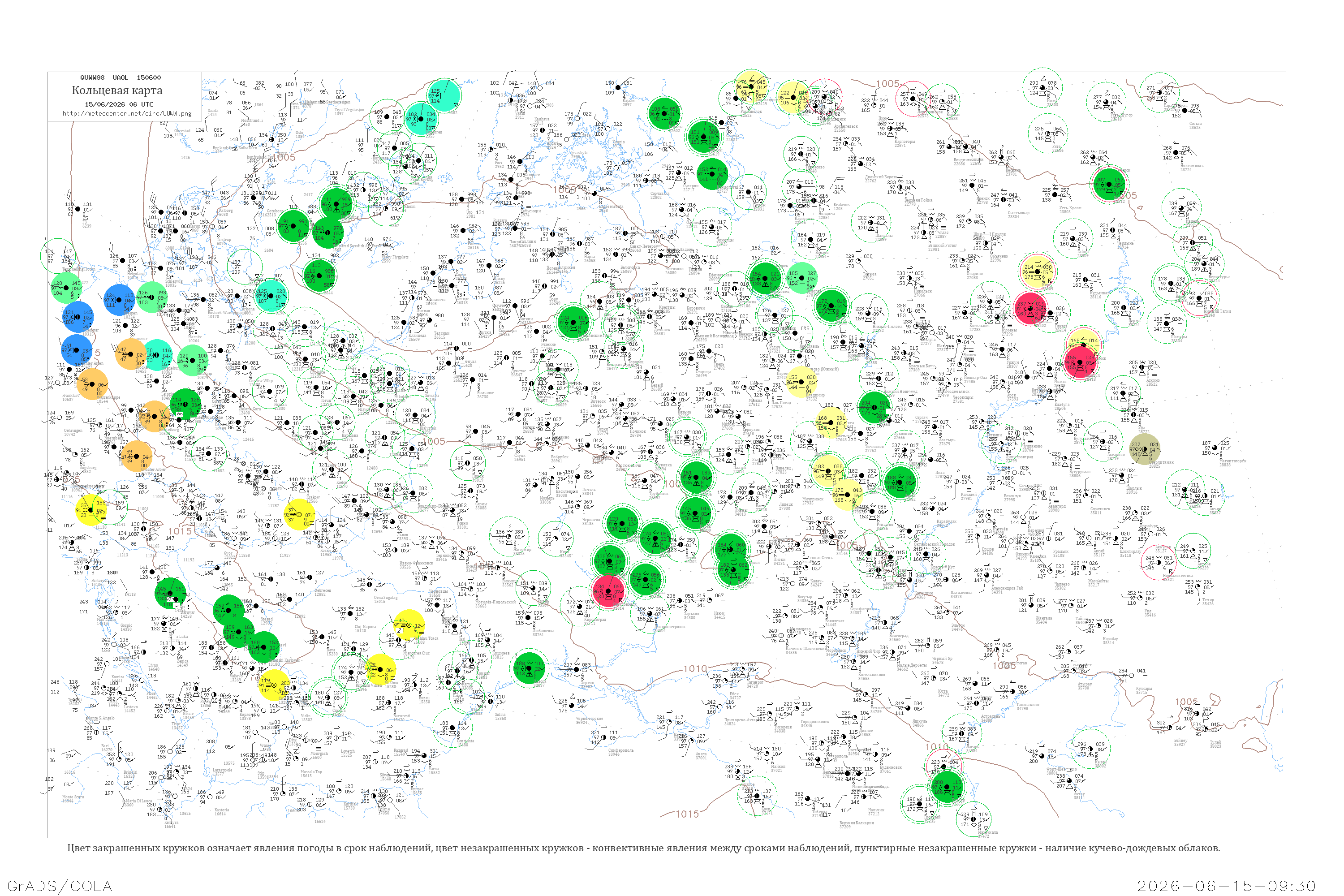
Task: Select the red outlined circle at Новоалексеевка
Action: 1158,562
